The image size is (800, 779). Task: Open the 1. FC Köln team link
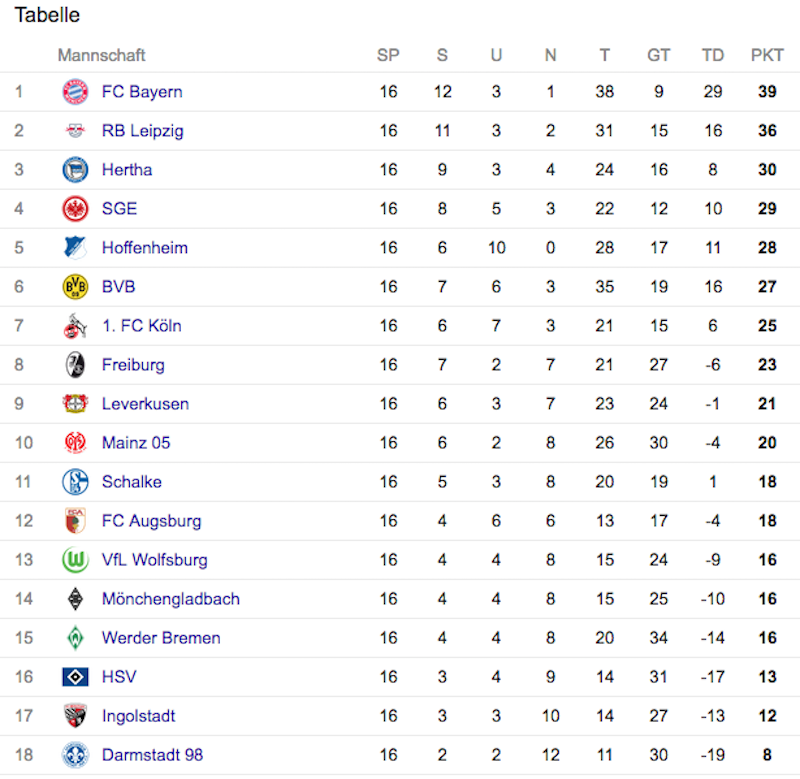pyautogui.click(x=142, y=326)
